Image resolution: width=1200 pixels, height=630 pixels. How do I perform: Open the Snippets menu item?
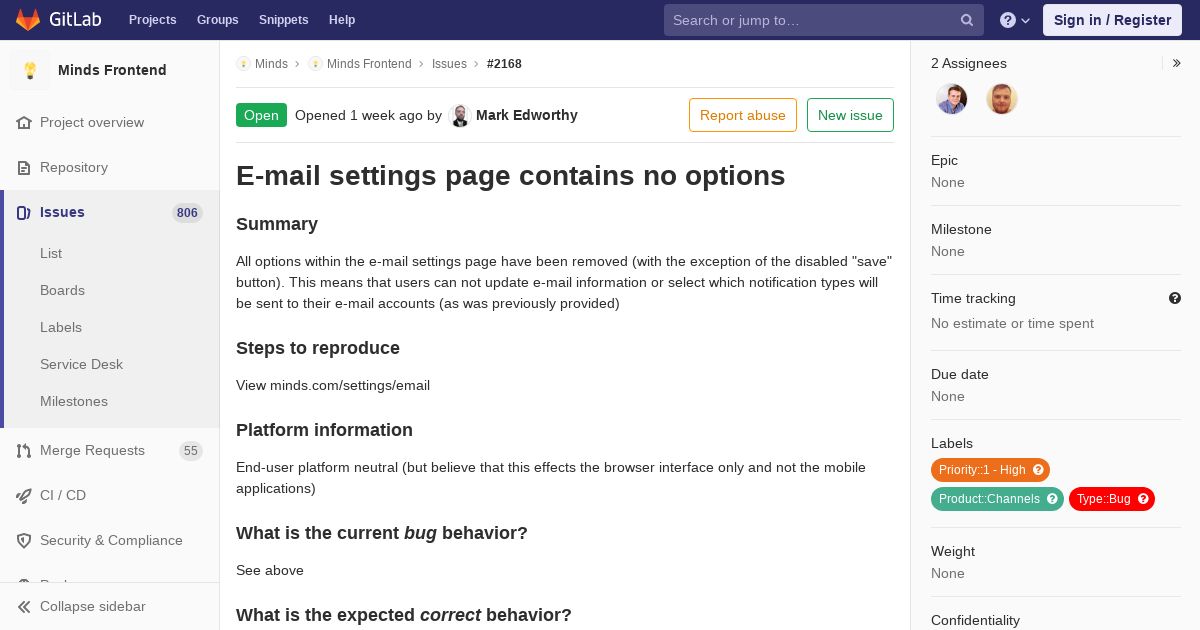pos(283,20)
